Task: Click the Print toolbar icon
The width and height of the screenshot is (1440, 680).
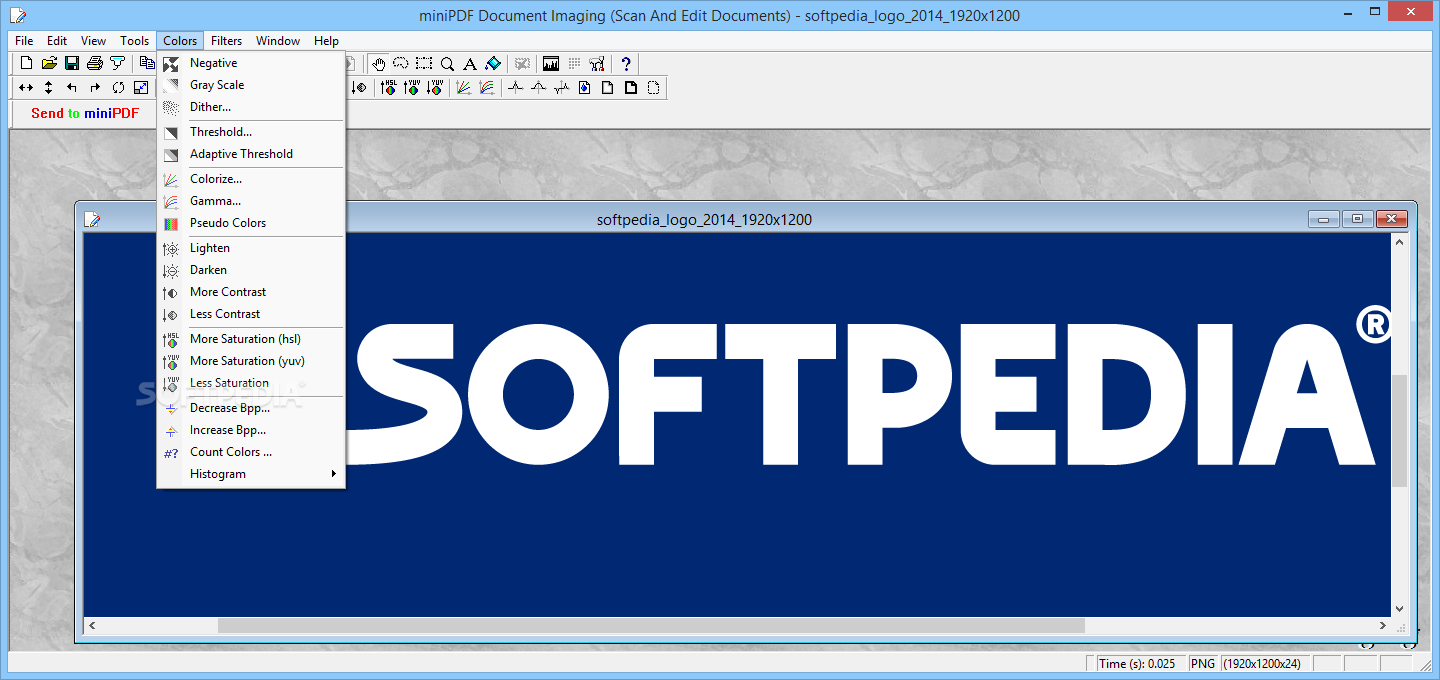Action: [x=94, y=63]
